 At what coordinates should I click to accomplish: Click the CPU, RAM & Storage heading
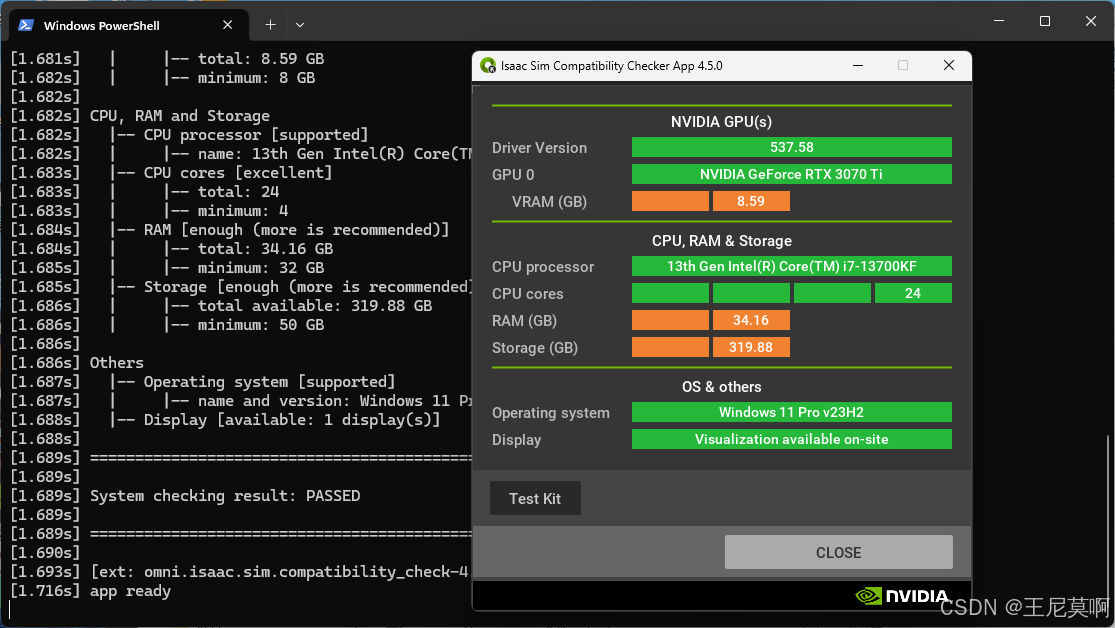[x=722, y=240]
